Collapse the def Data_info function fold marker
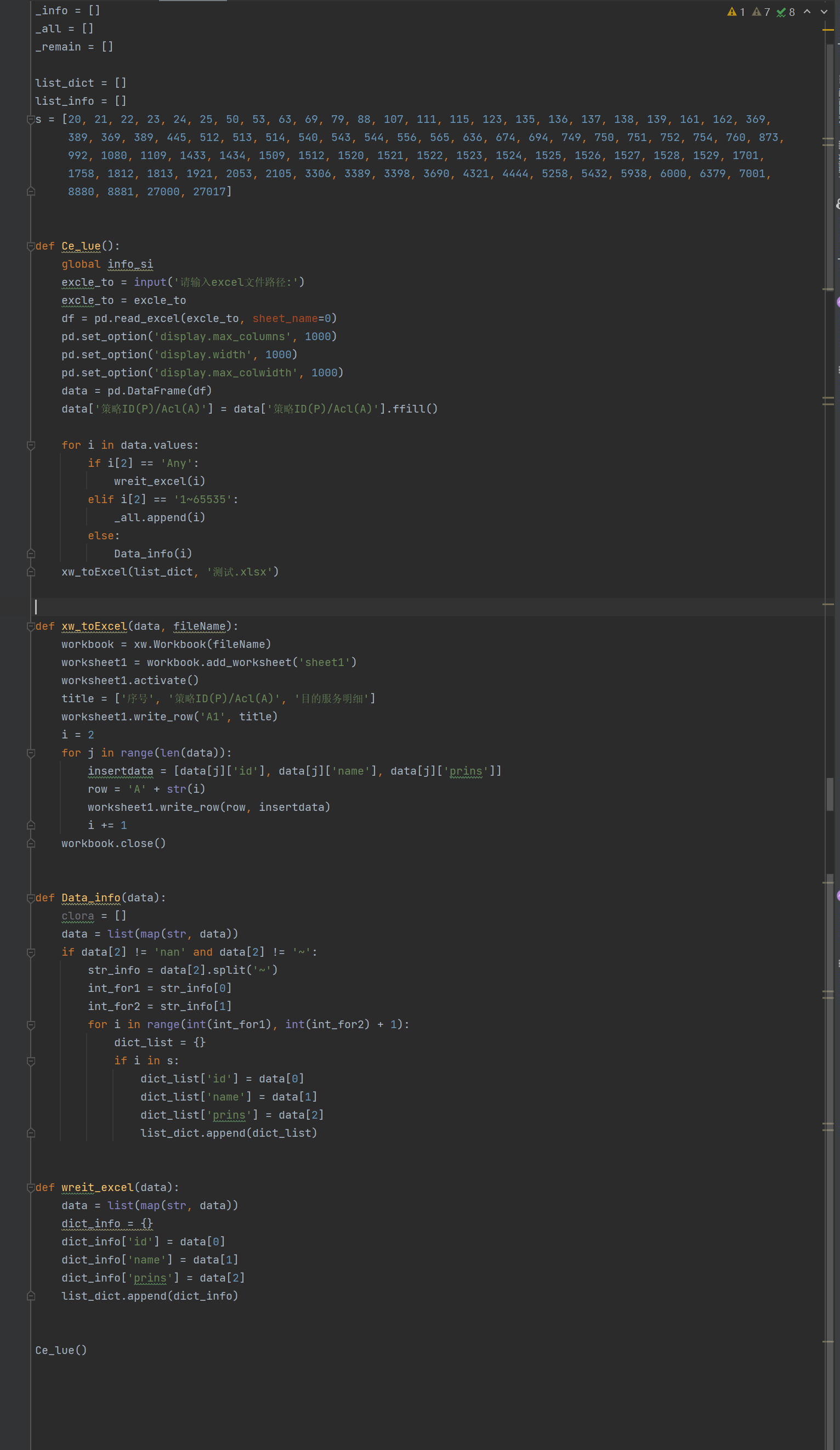The height and width of the screenshot is (1450, 840). (x=31, y=898)
